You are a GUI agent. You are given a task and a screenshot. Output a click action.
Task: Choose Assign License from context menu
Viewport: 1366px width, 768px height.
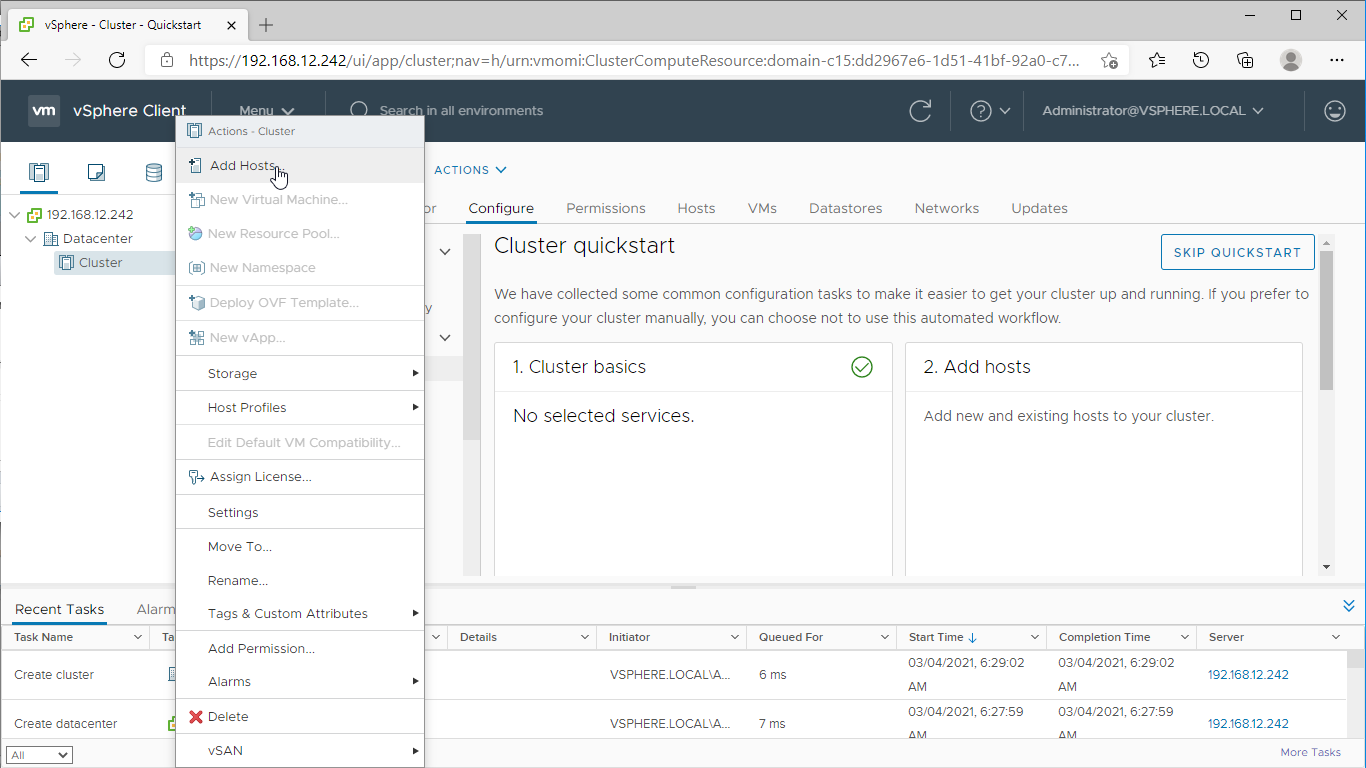(300, 477)
